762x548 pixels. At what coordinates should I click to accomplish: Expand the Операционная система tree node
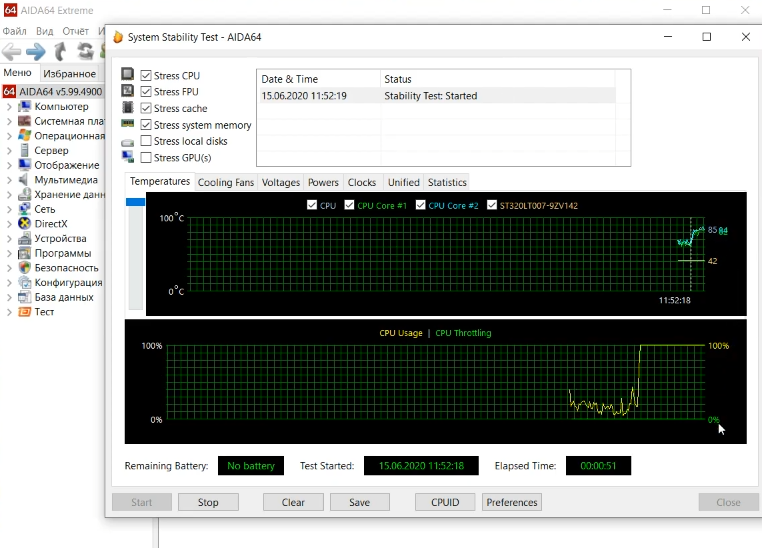[x=9, y=136]
